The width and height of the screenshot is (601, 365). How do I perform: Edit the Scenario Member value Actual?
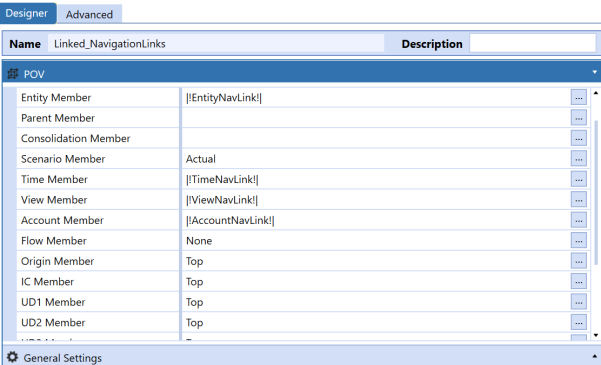pos(376,159)
